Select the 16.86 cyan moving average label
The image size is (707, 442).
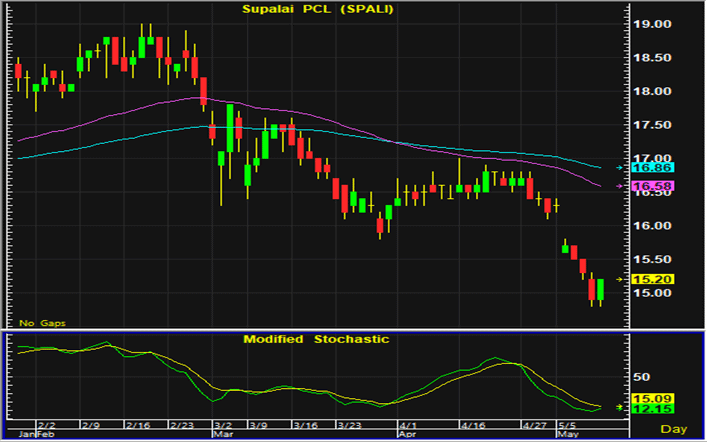pos(652,168)
